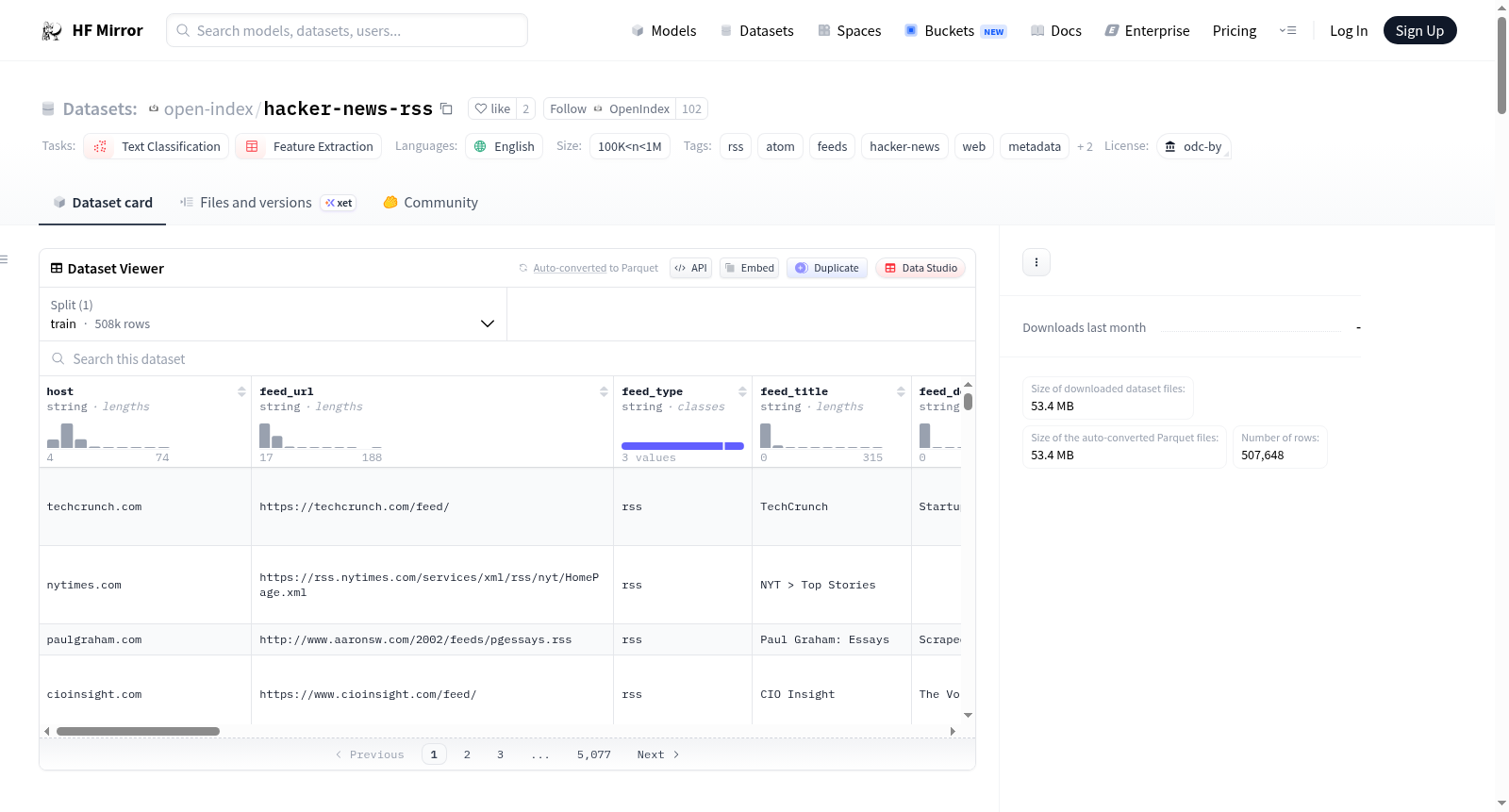Click the heart like button

492,109
